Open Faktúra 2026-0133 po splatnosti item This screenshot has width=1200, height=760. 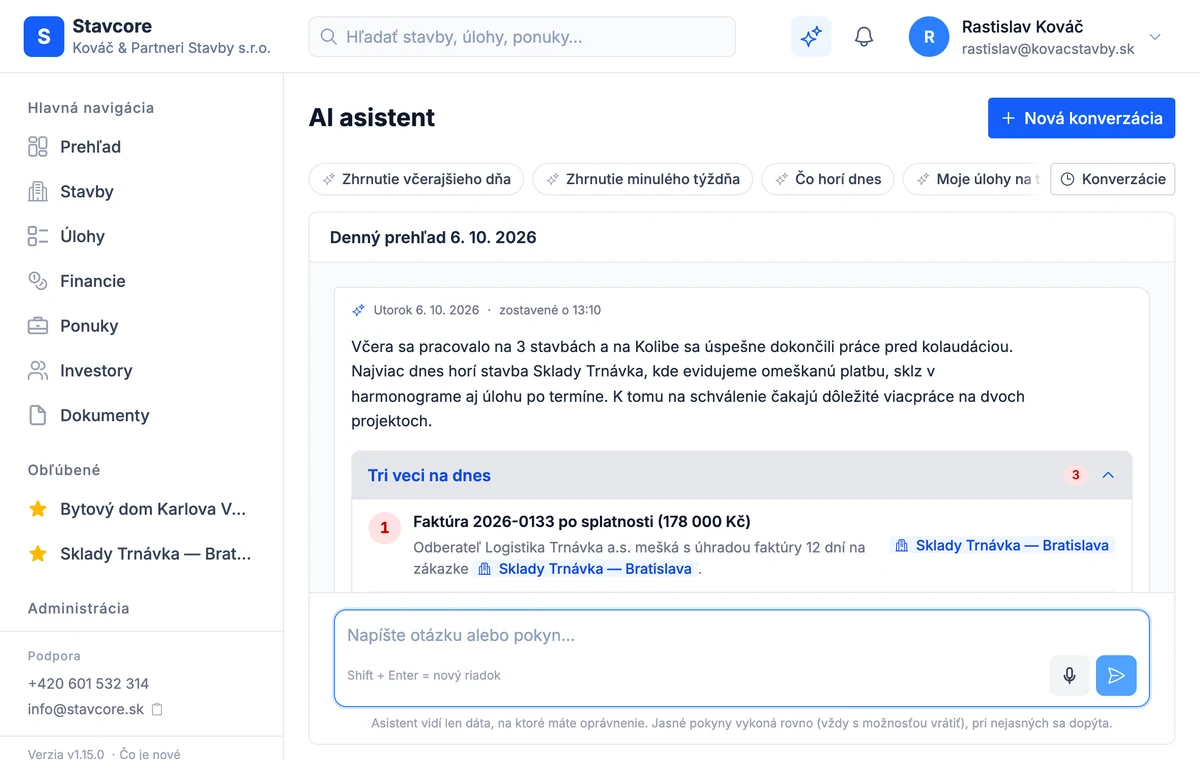[581, 522]
